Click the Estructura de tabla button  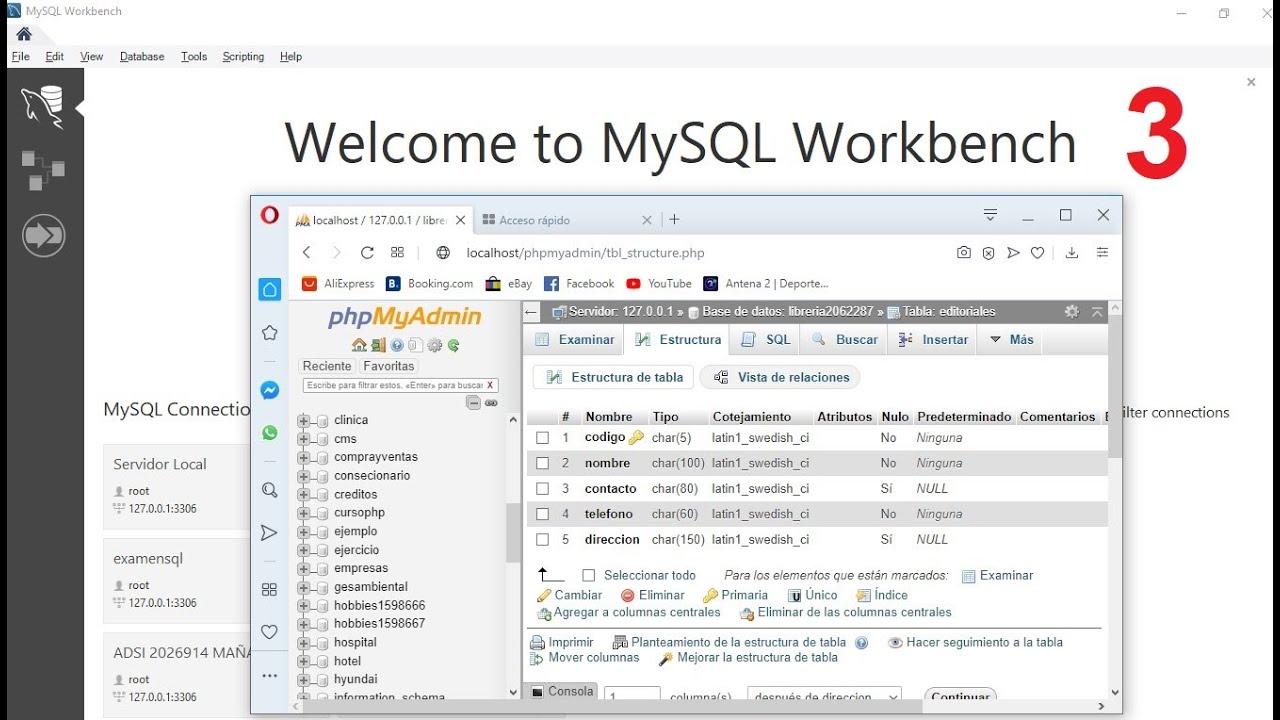614,377
